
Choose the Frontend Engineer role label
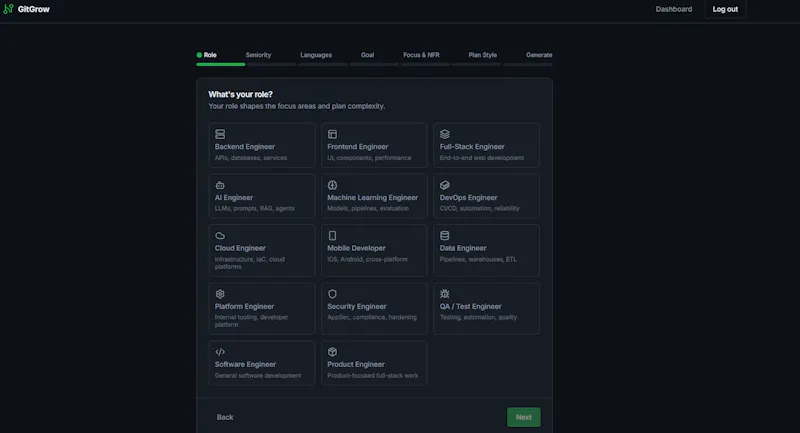(358, 147)
